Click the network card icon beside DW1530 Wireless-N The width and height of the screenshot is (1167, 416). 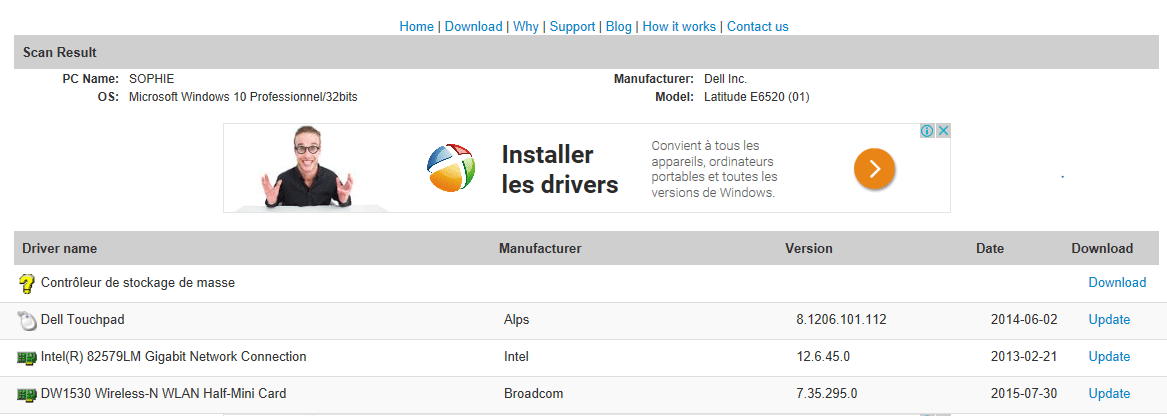click(27, 394)
